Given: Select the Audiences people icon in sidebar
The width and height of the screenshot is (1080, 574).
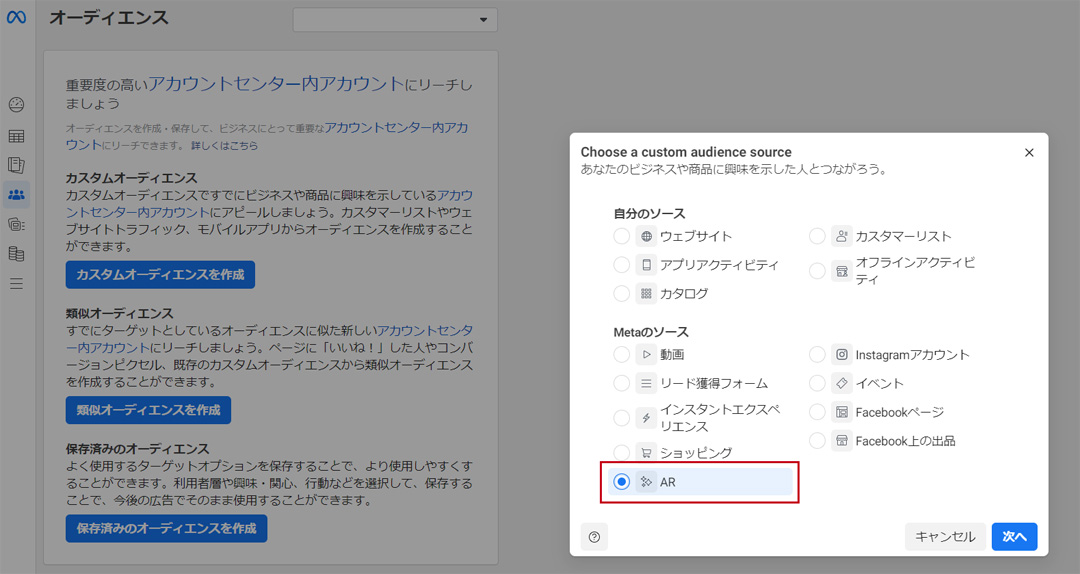Looking at the screenshot, I should (16, 194).
